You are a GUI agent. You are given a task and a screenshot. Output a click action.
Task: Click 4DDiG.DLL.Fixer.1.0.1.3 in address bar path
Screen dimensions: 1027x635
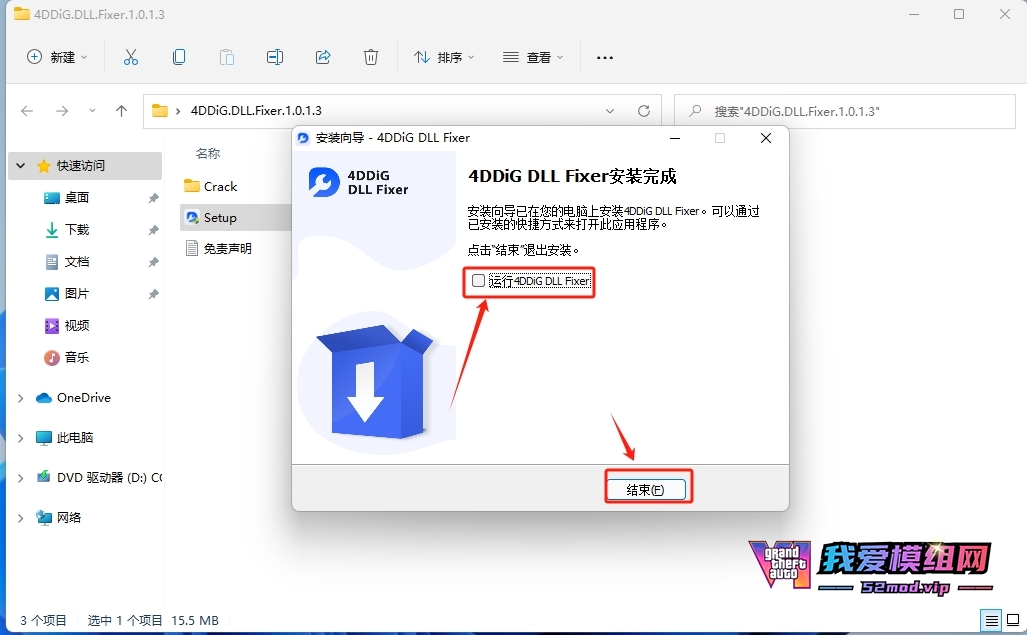(256, 111)
